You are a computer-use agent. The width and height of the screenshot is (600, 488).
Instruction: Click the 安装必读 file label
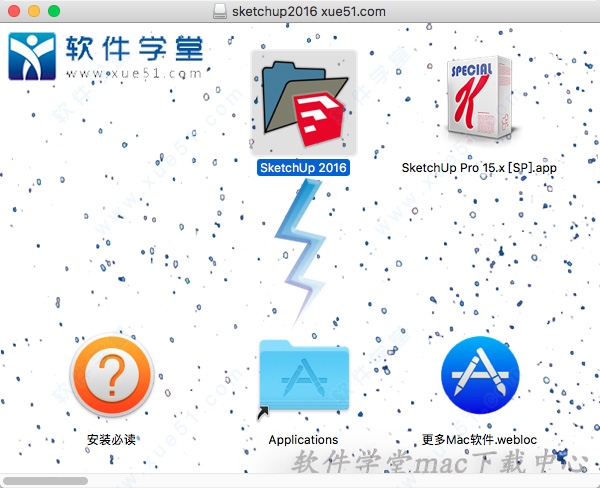point(111,439)
